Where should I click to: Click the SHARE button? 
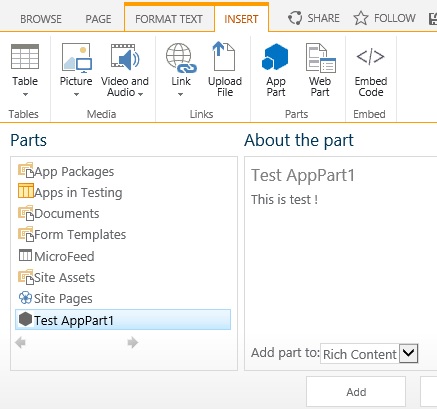[314, 18]
